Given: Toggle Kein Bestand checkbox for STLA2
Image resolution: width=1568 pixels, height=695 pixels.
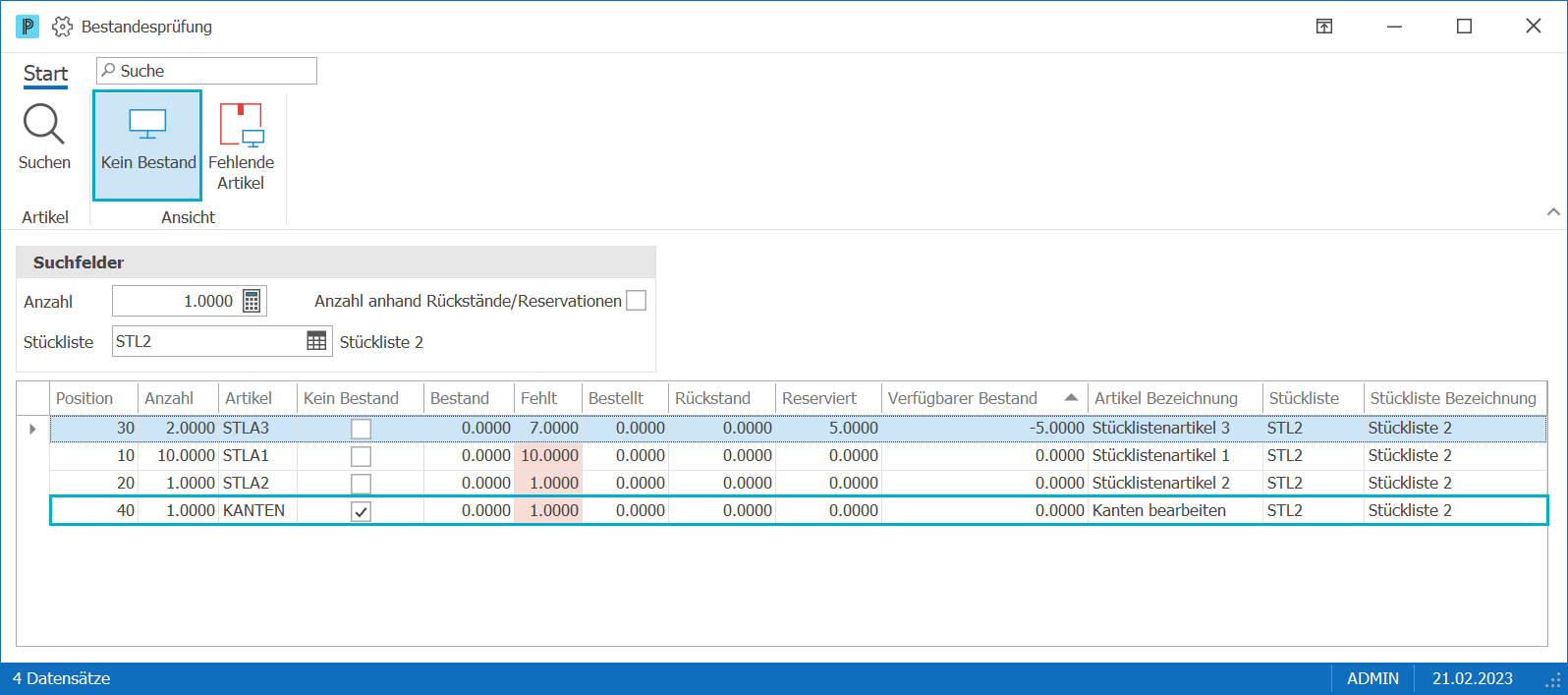Looking at the screenshot, I should [362, 484].
